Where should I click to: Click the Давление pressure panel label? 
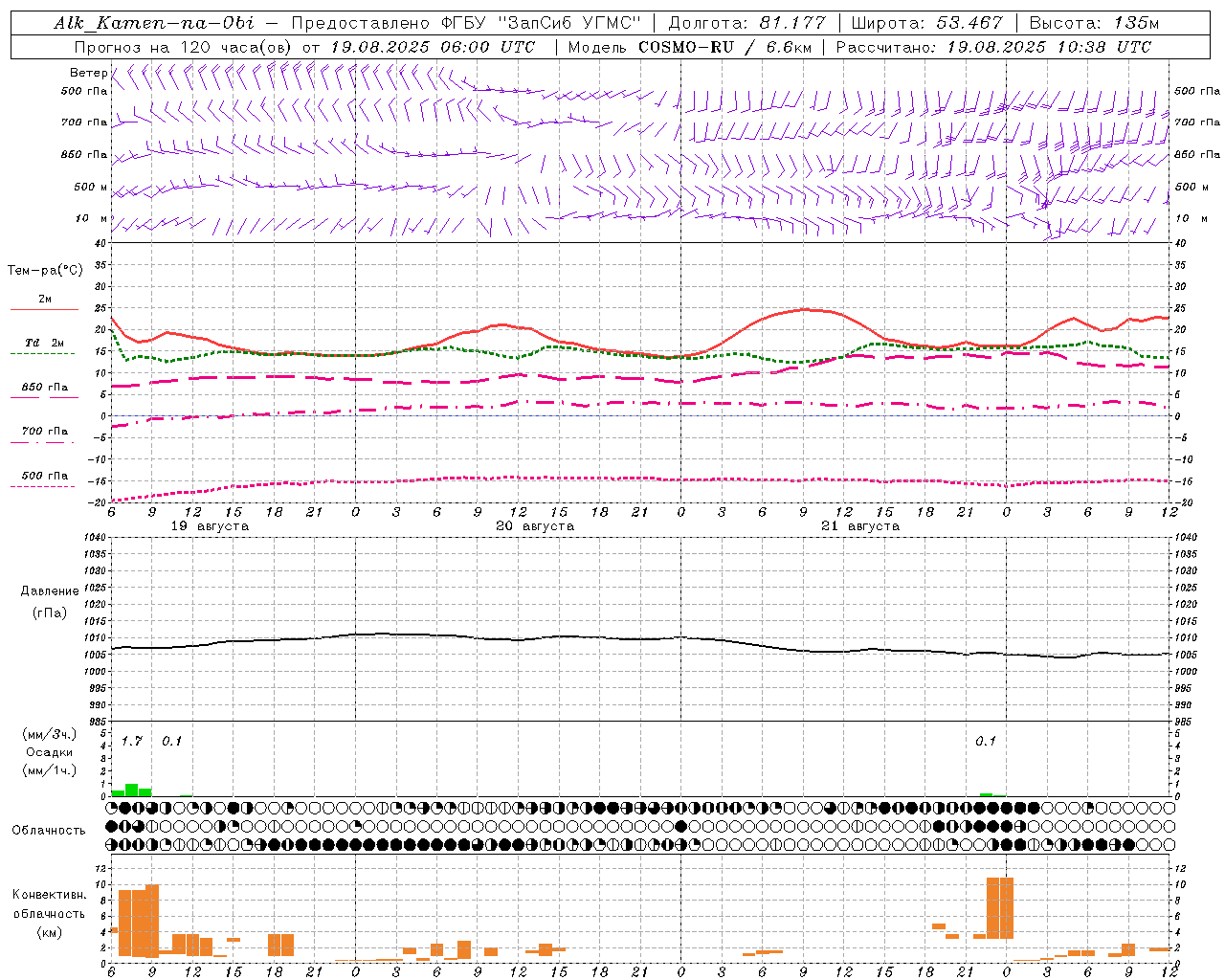[x=50, y=591]
